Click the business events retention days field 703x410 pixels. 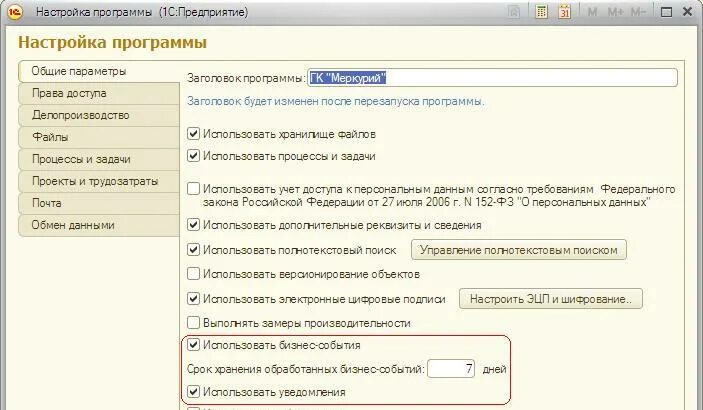point(451,369)
